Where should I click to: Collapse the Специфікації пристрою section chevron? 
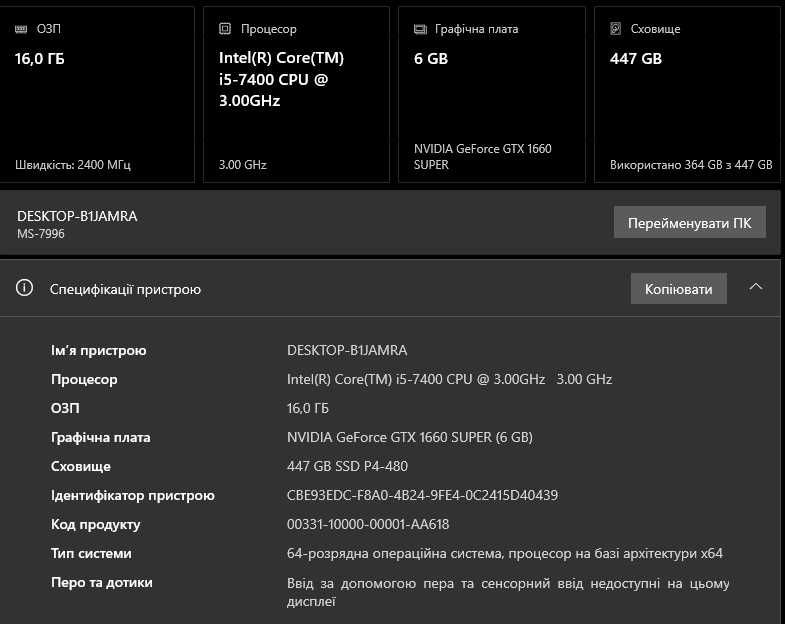756,287
